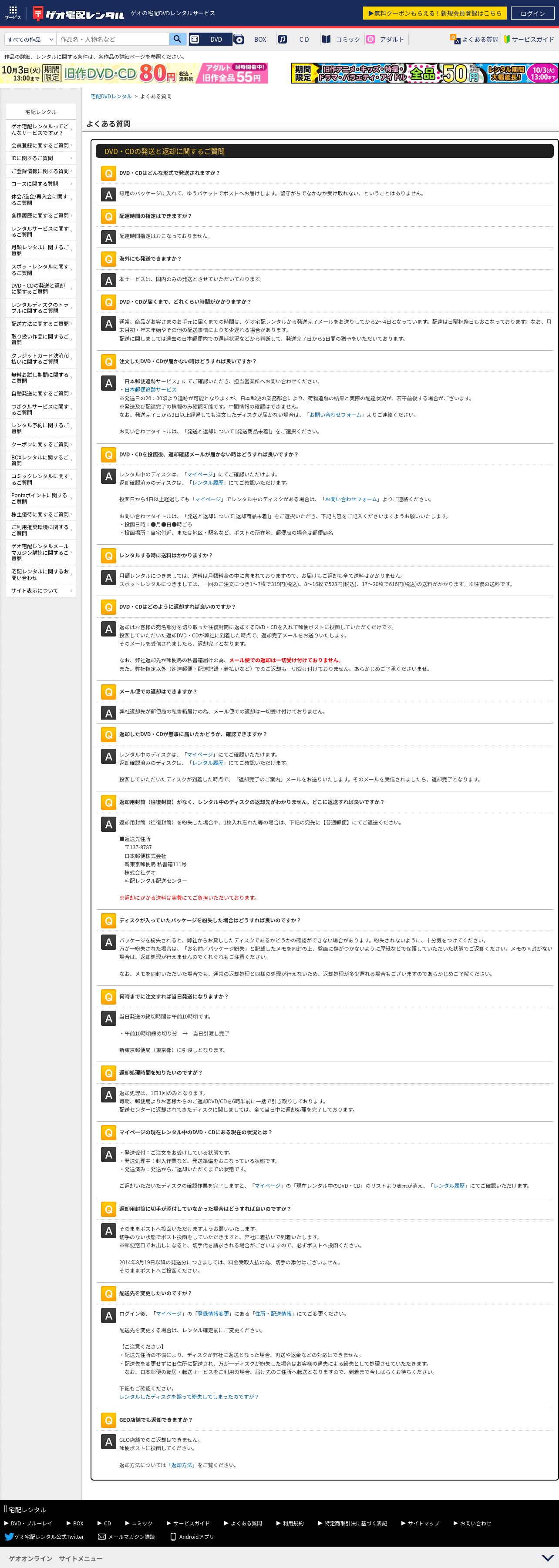559x1568 pixels.
Task: Open sidebar レンタルディスクのトラブルに関するご質問
Action: point(41,308)
